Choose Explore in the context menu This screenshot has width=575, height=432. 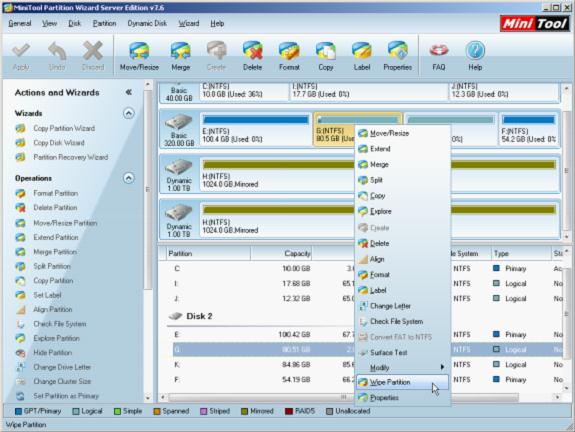(x=402, y=211)
